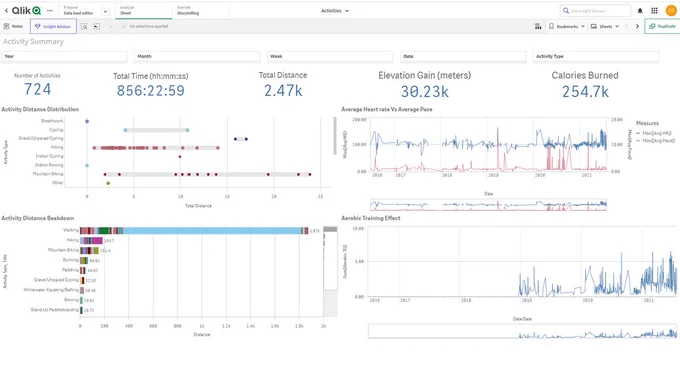Select the Mountain Biking row label in distribution chart
Image resolution: width=680 pixels, height=374 pixels.
tap(48, 174)
